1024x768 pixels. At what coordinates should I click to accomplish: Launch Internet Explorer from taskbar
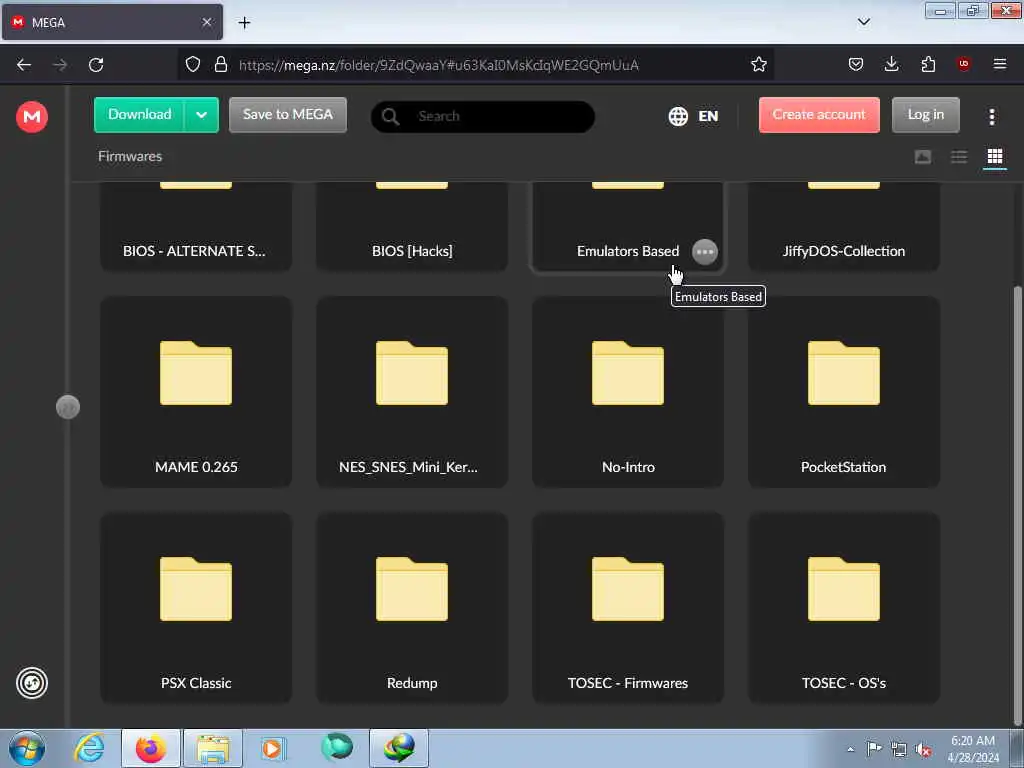(x=89, y=748)
